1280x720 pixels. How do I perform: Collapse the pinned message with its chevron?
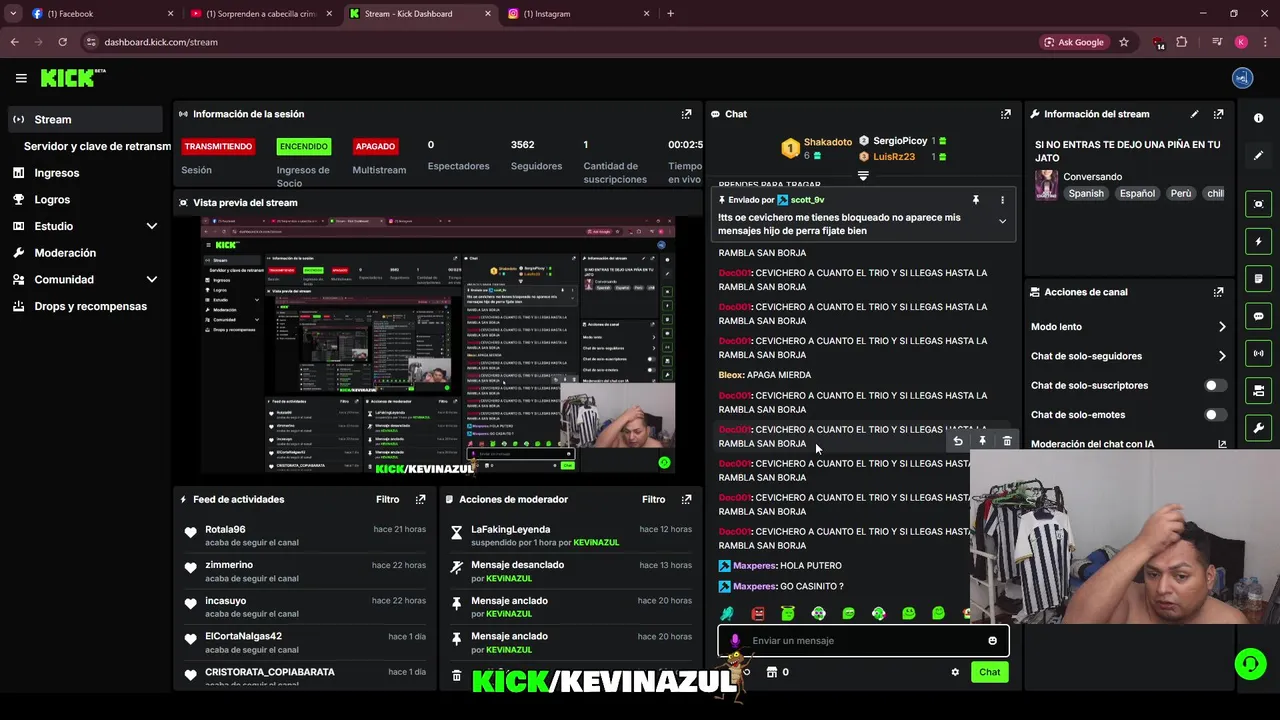pyautogui.click(x=1002, y=222)
